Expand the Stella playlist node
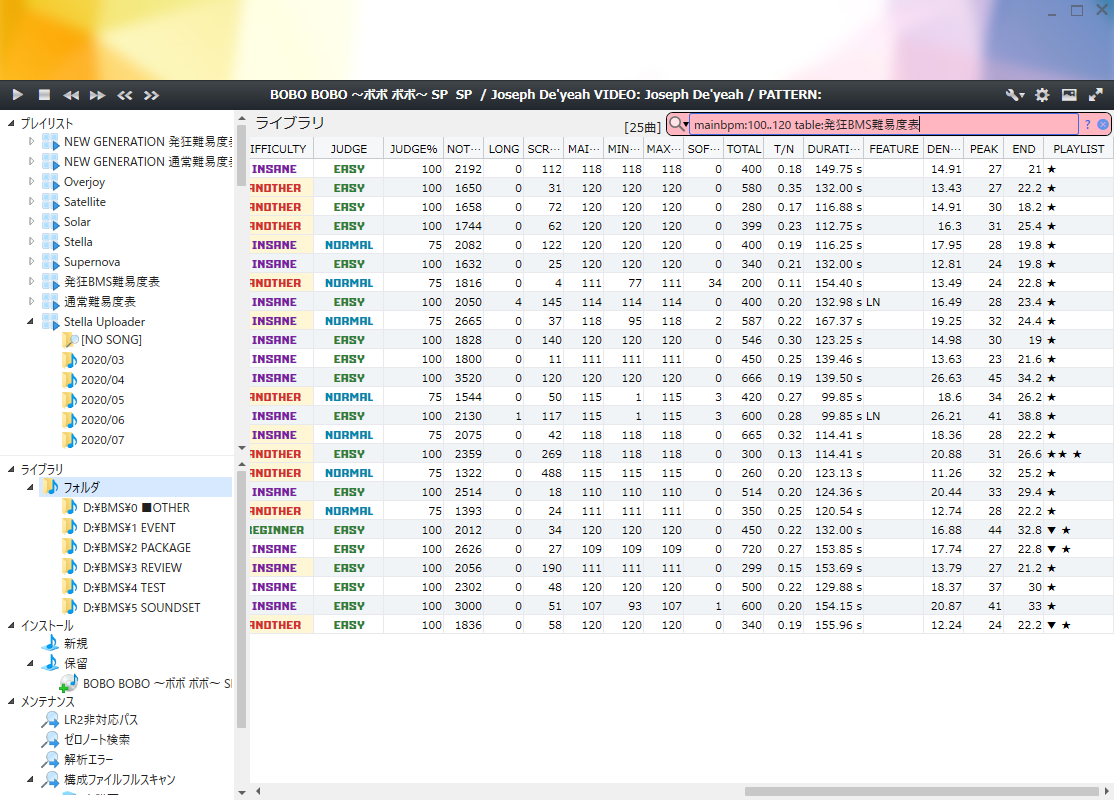 (31, 241)
